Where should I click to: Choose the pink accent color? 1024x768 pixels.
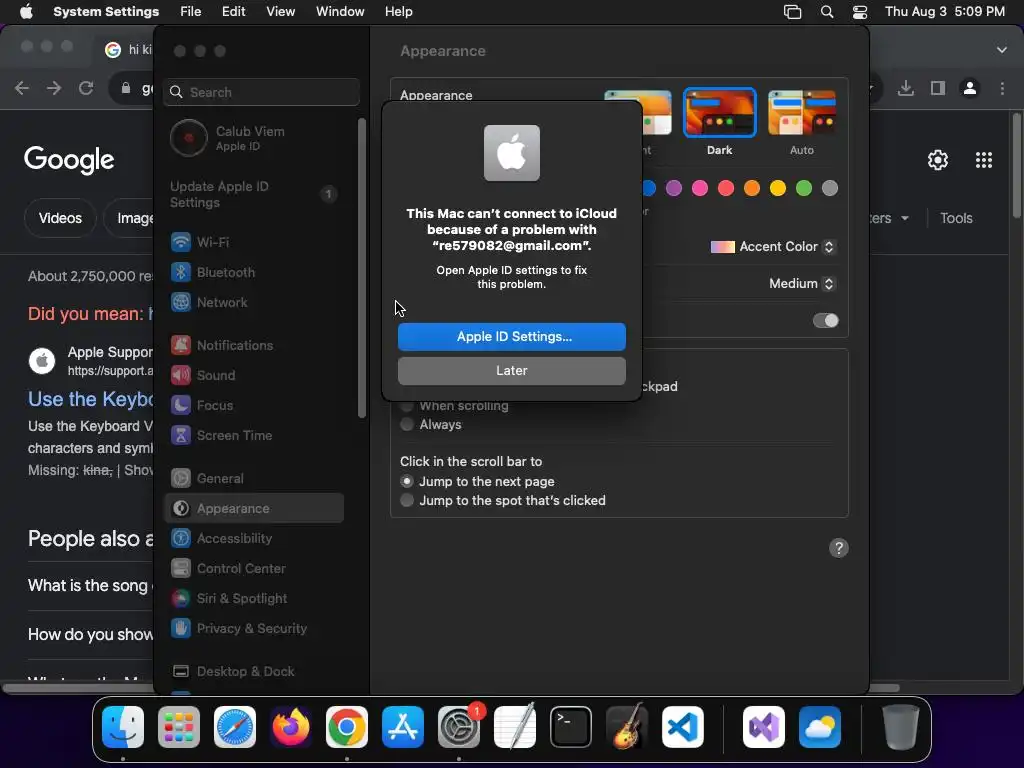pos(699,188)
